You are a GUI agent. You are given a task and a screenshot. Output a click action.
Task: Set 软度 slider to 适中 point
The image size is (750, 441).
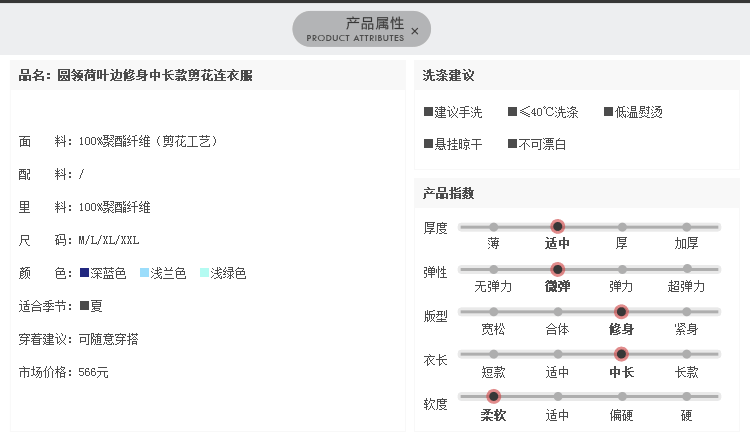click(x=558, y=397)
